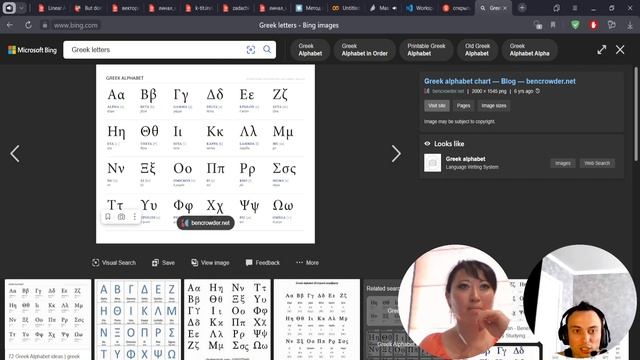Image resolution: width=640 pixels, height=360 pixels.
Task: Click the www.bing.com address bar
Action: [x=76, y=25]
